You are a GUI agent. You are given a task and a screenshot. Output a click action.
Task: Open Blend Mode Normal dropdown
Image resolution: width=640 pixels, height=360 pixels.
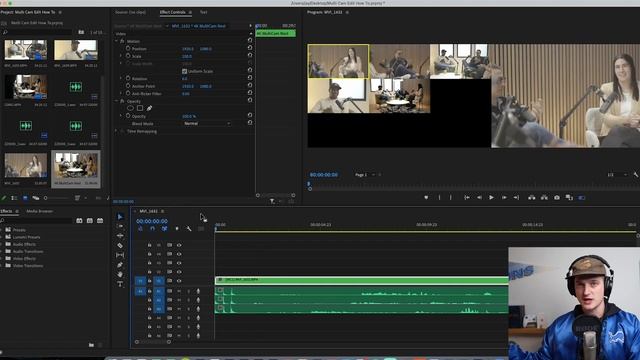click(x=207, y=123)
